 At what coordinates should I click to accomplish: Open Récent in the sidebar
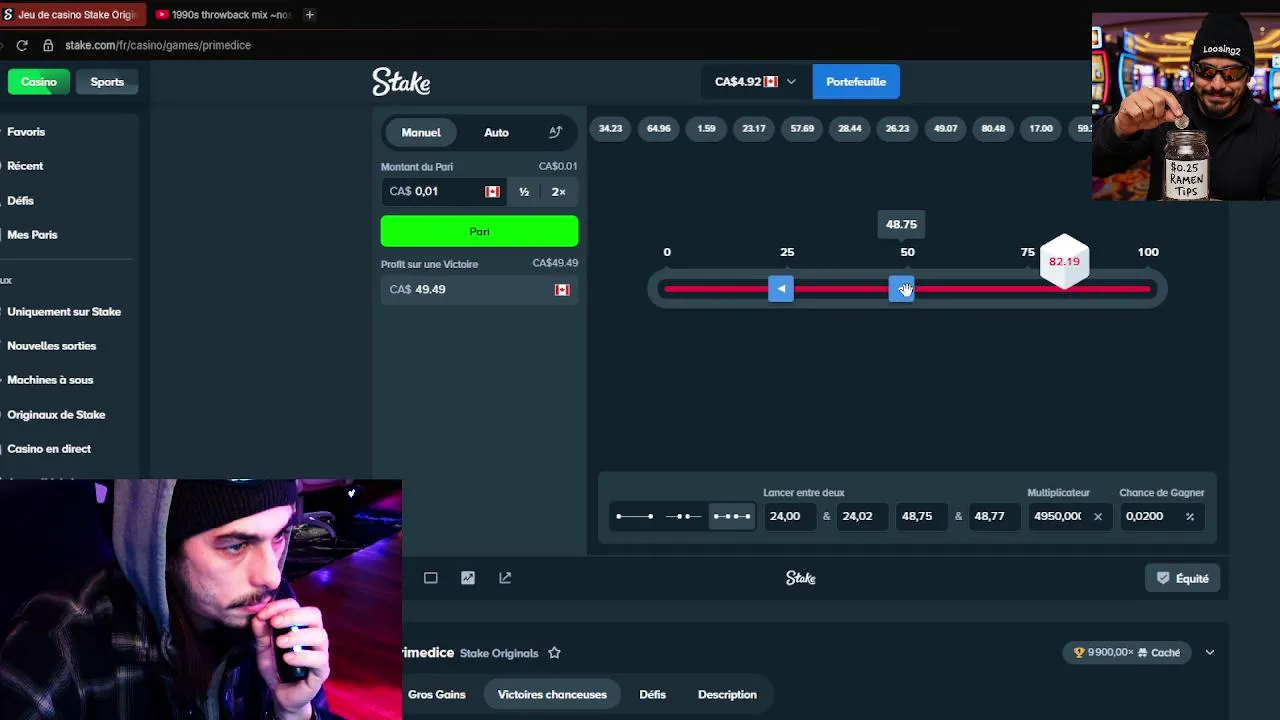(25, 166)
